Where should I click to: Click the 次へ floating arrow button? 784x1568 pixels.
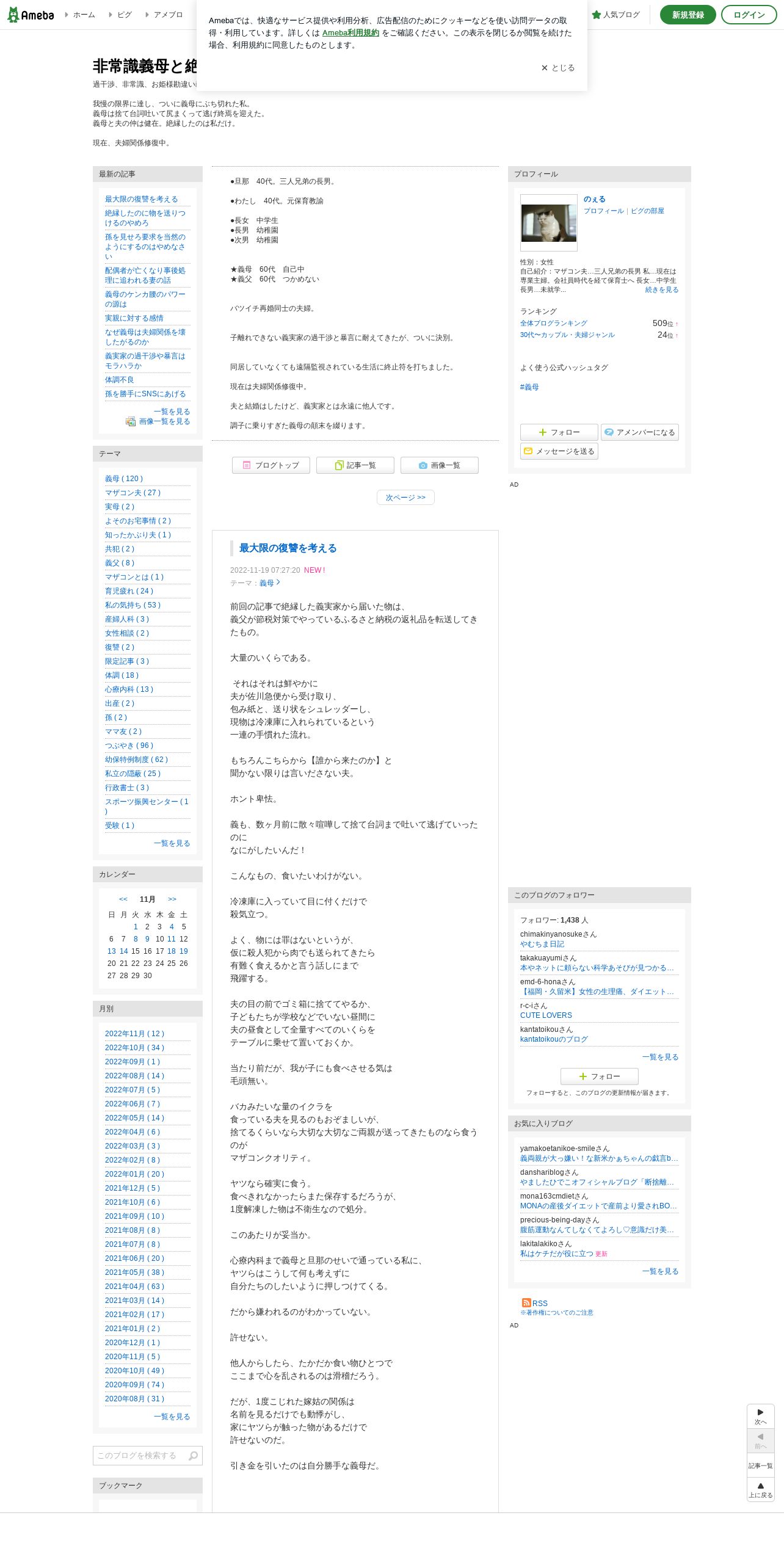761,1417
